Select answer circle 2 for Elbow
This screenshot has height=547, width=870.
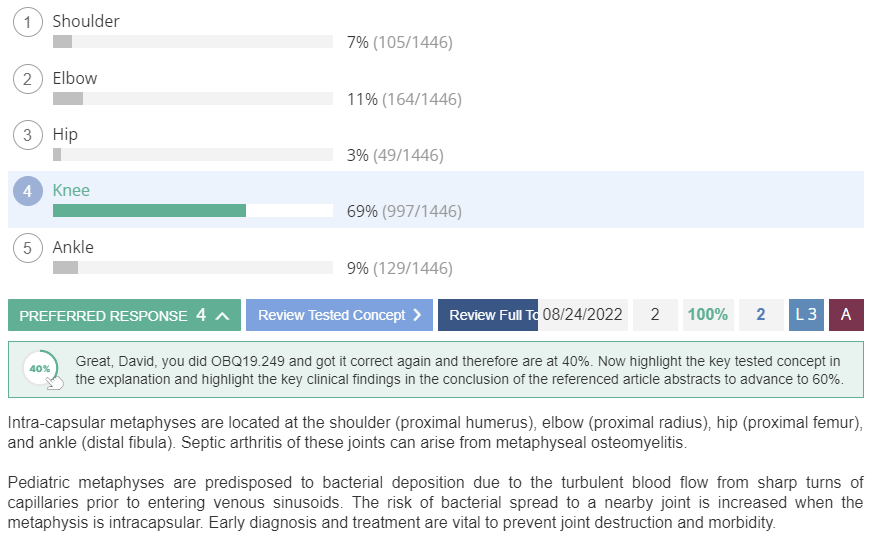(x=28, y=79)
